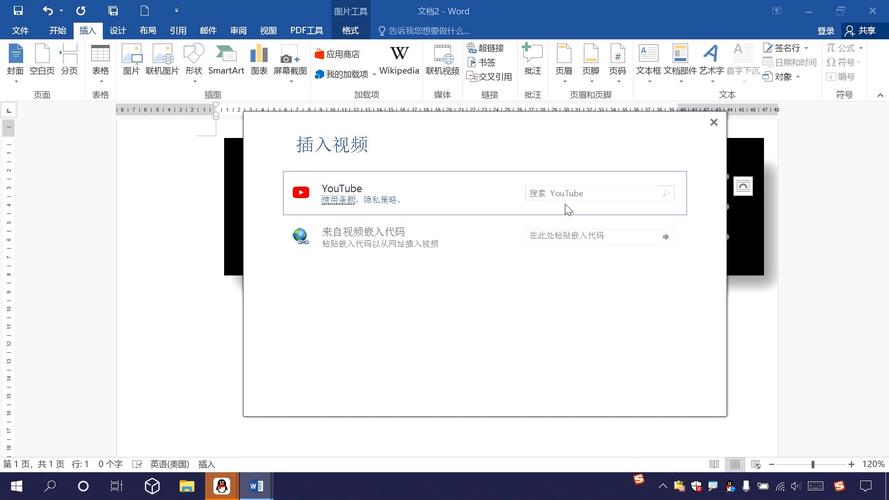This screenshot has width=889, height=500.
Task: Open Customize Quick Access Toolbar dropdown
Action: tap(176, 11)
